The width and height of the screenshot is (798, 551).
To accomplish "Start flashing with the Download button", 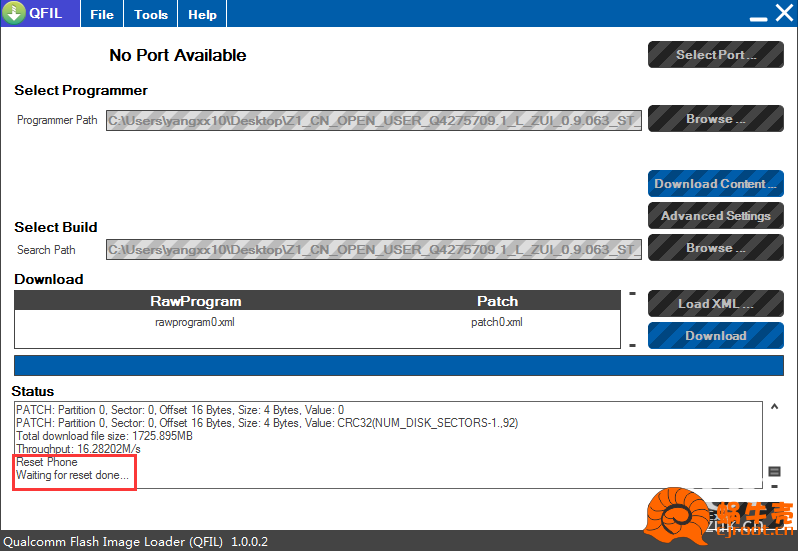I will click(x=716, y=336).
